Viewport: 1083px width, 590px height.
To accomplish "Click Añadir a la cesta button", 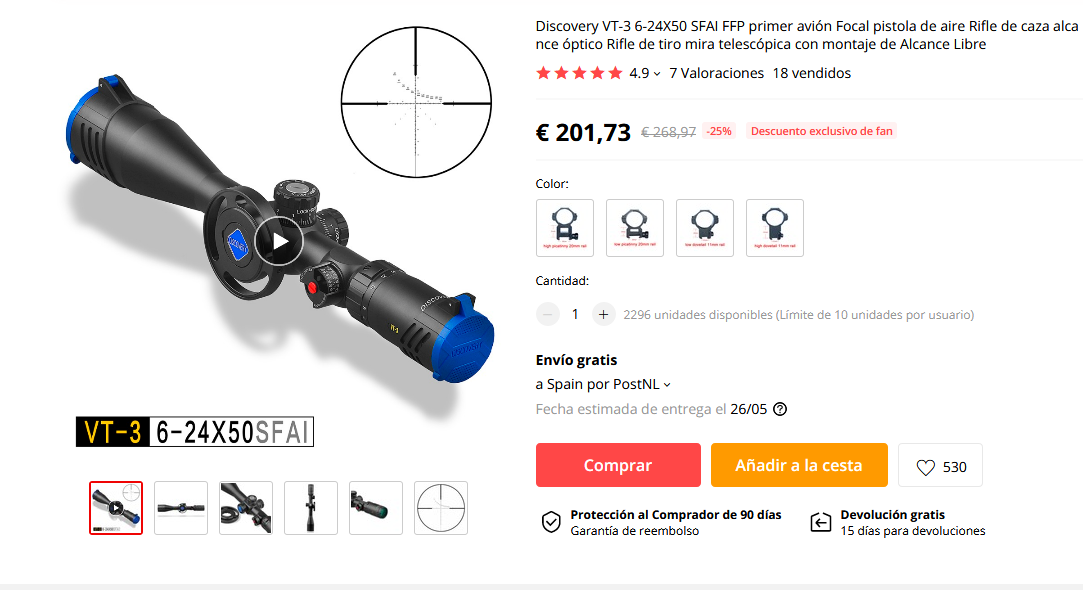I will pyautogui.click(x=799, y=465).
